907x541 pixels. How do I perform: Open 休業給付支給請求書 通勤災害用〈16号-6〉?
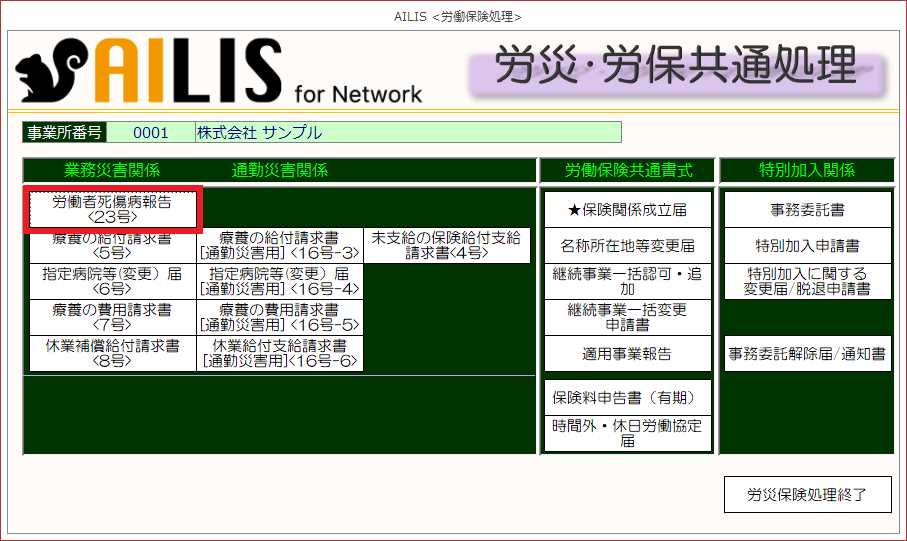pos(279,353)
